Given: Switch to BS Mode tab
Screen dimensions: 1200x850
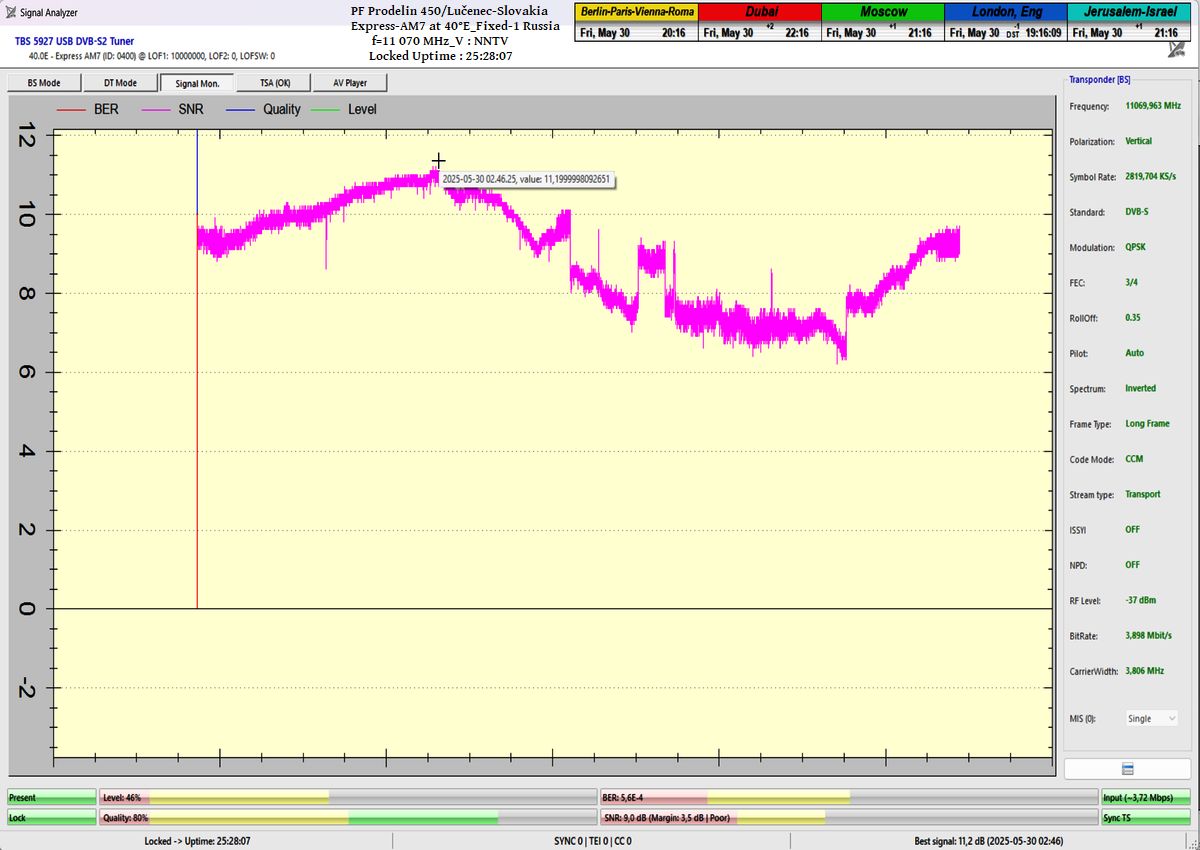Looking at the screenshot, I should click(x=43, y=83).
